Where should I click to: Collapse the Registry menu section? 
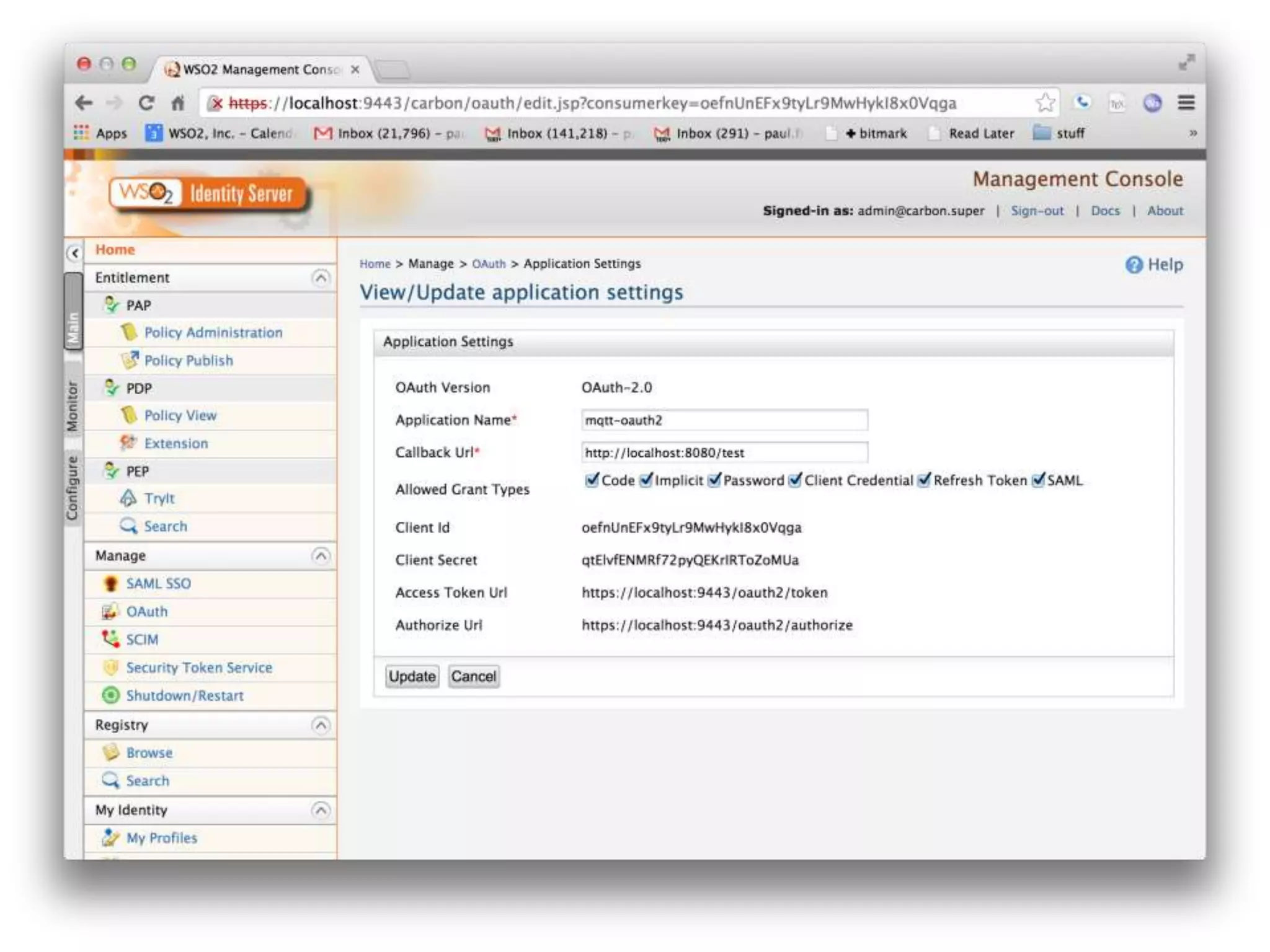321,725
